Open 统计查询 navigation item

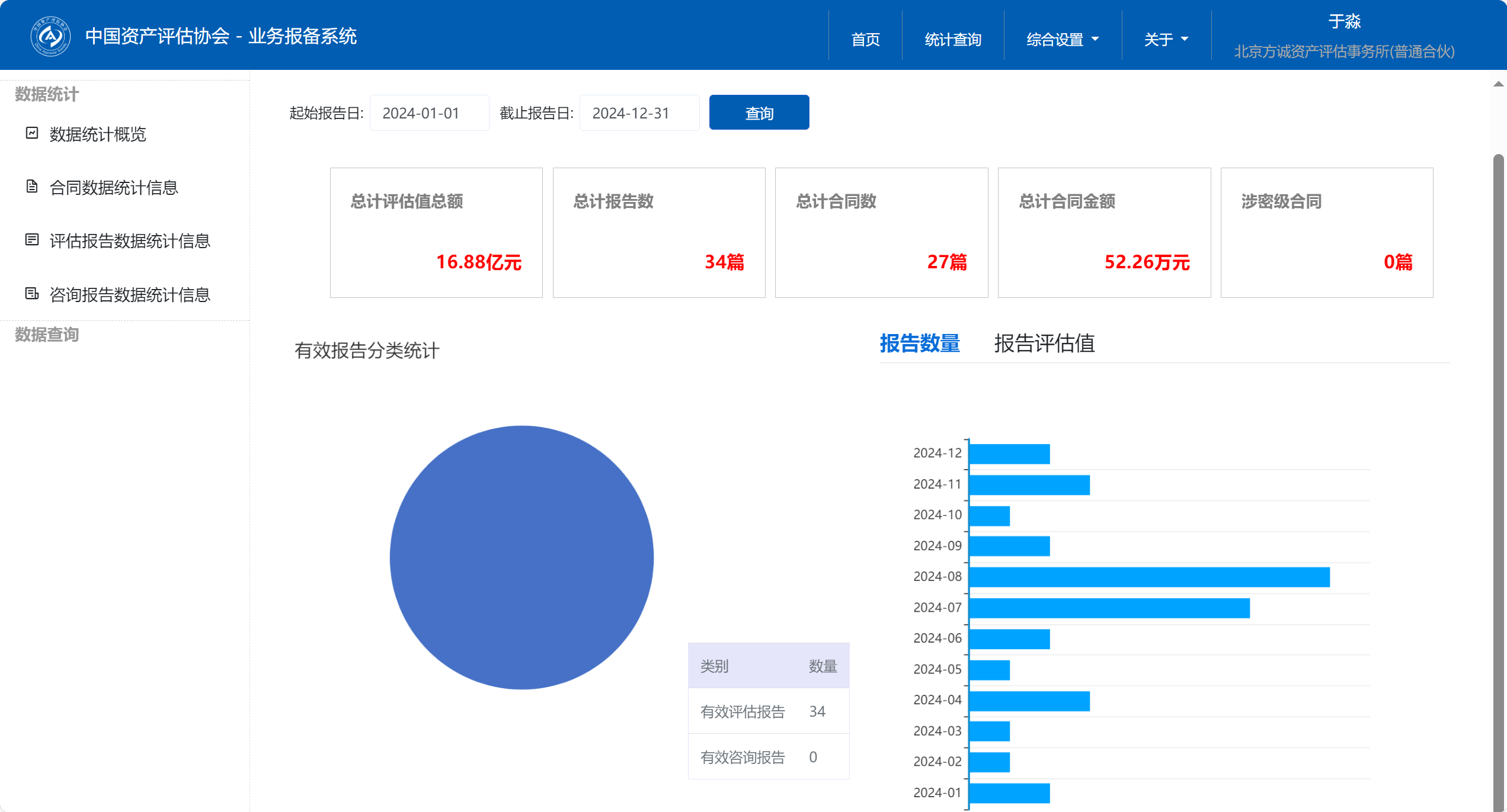(x=952, y=40)
